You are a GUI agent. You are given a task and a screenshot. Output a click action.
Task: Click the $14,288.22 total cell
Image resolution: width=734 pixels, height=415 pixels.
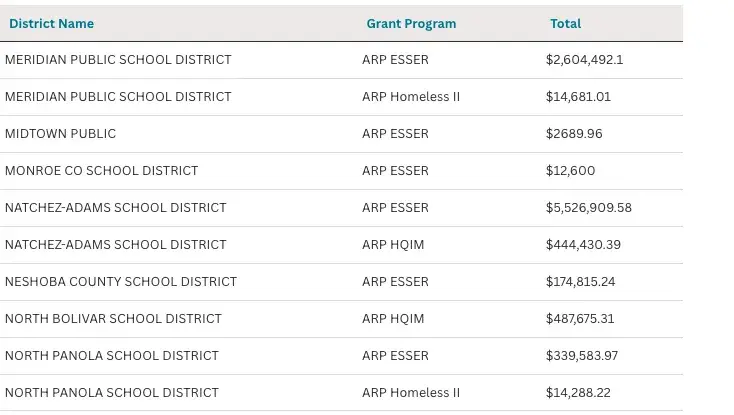(578, 393)
